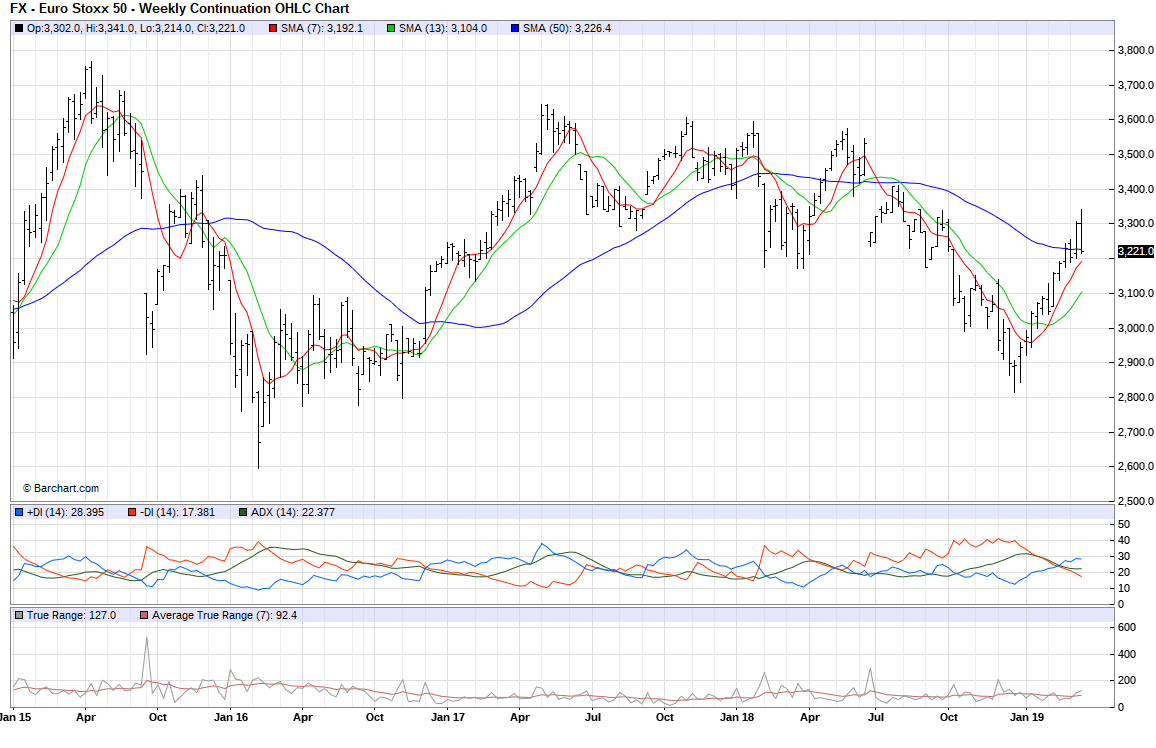Click the blue SMA (50) legend swatch
The image size is (1156, 748).
(514, 28)
